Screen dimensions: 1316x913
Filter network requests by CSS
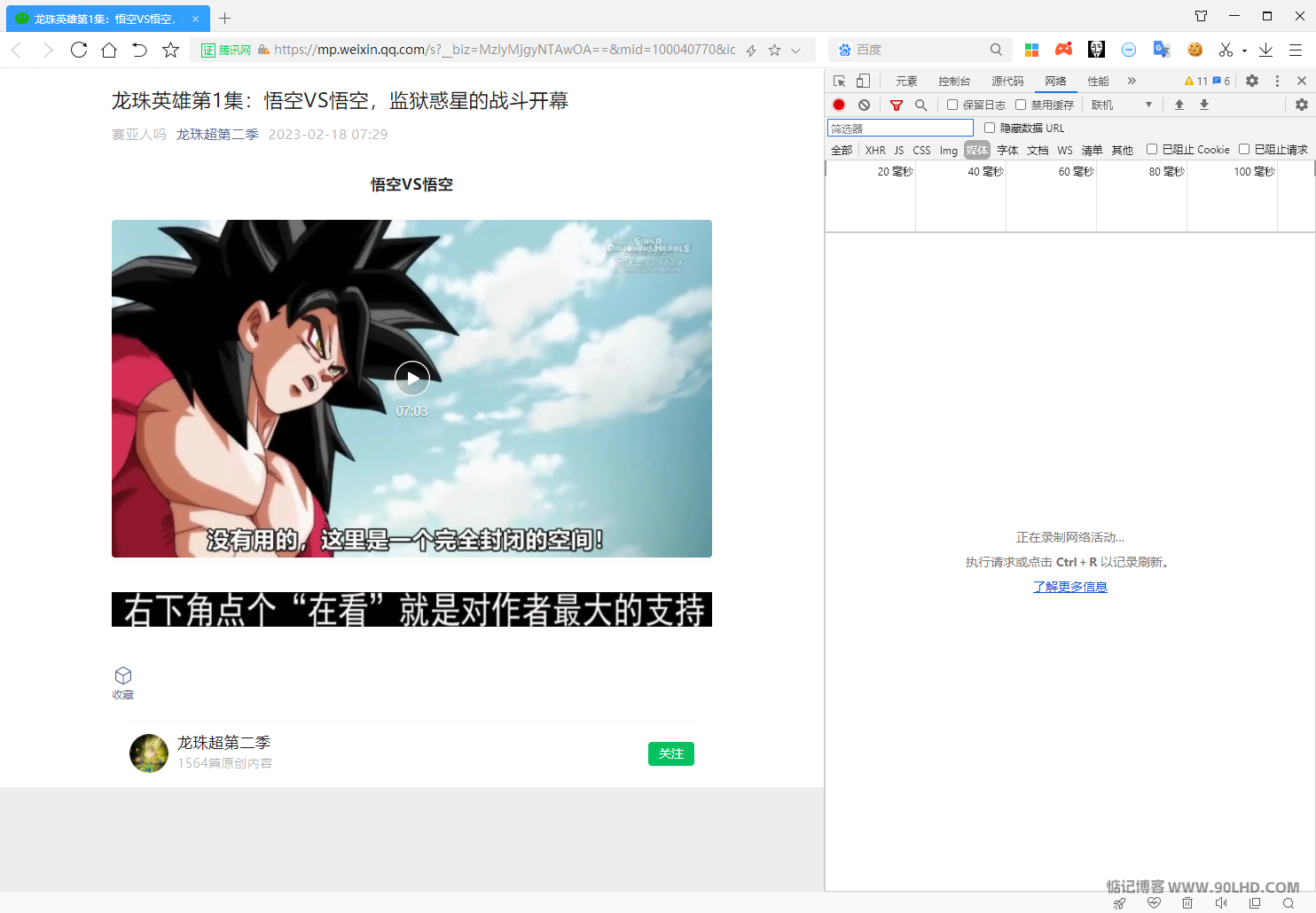[x=922, y=150]
